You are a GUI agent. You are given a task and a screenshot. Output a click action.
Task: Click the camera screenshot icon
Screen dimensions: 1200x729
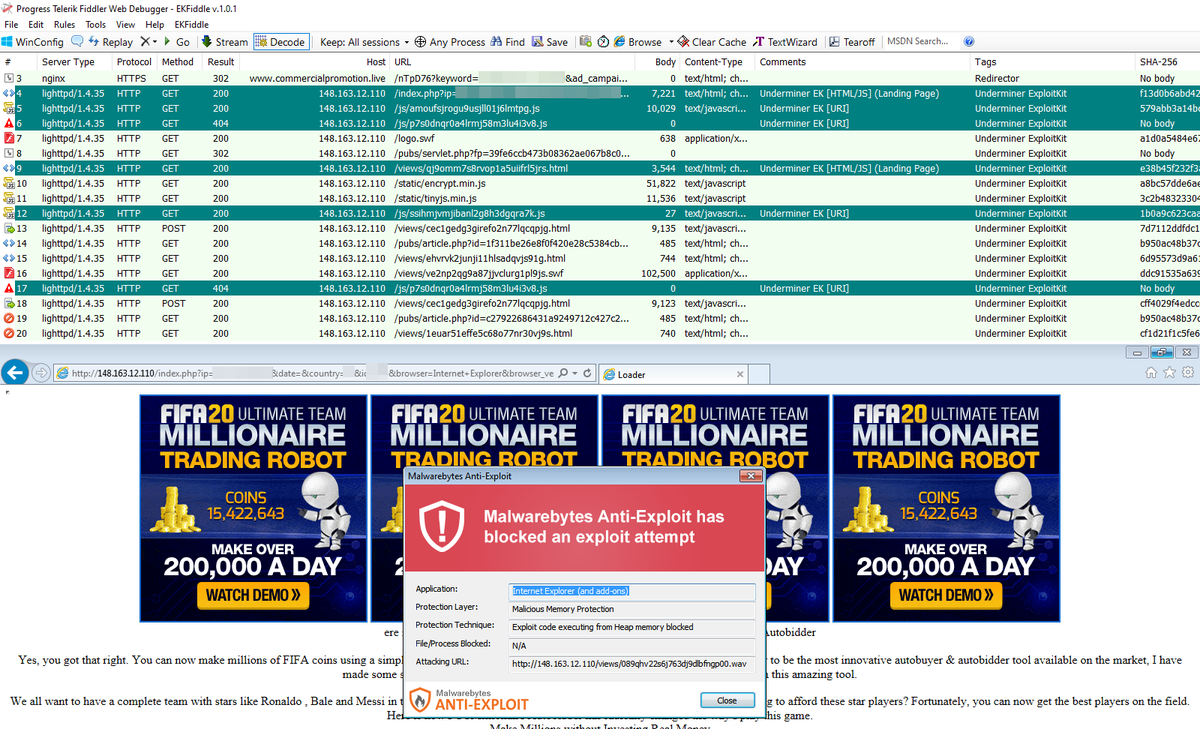(x=586, y=42)
